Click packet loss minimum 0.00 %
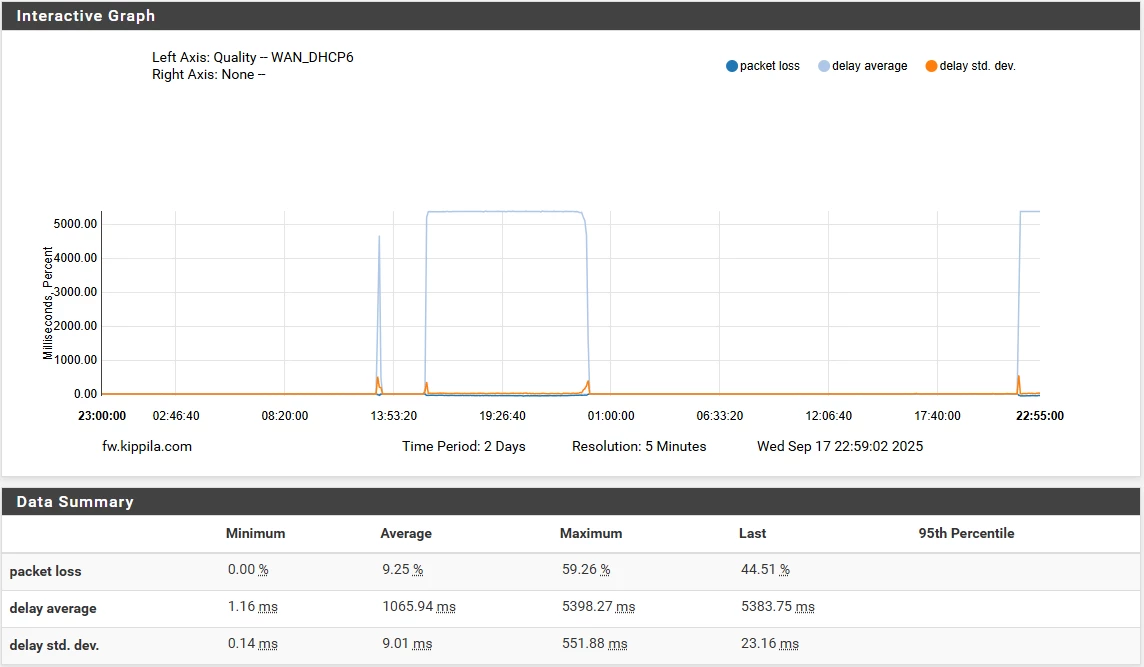The height and width of the screenshot is (667, 1144). point(248,569)
